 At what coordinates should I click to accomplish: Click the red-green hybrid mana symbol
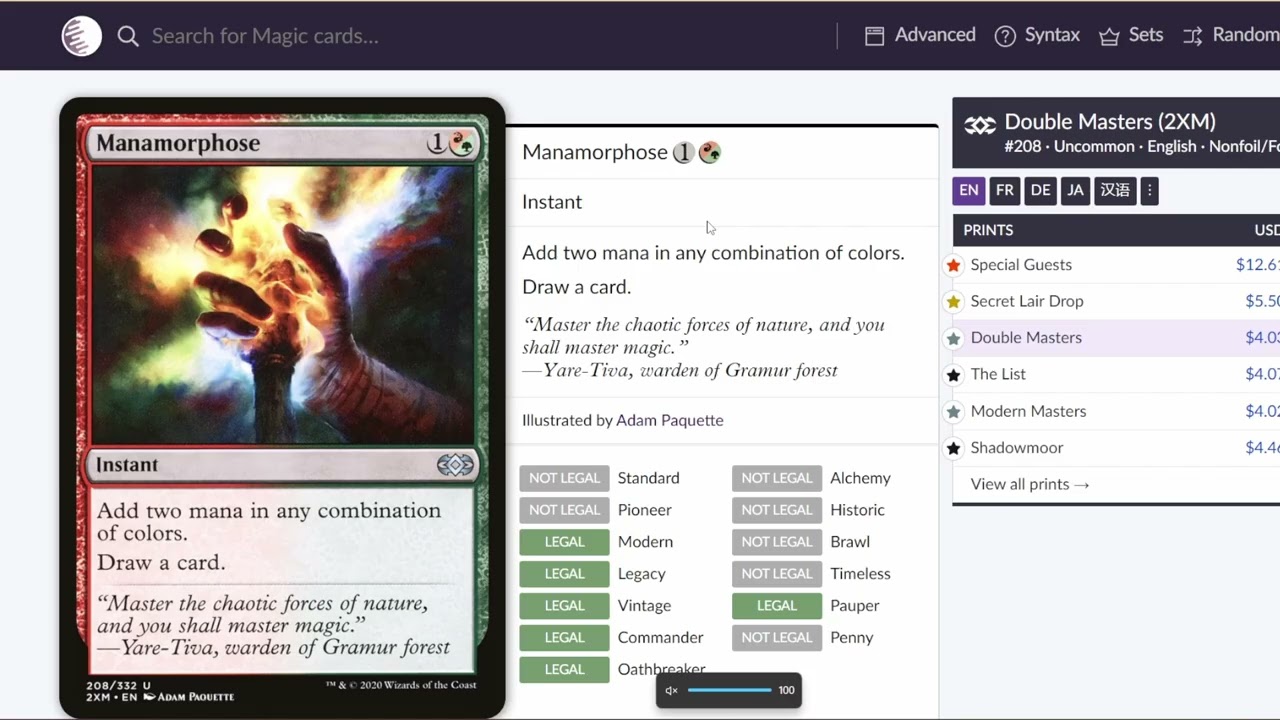(x=709, y=153)
